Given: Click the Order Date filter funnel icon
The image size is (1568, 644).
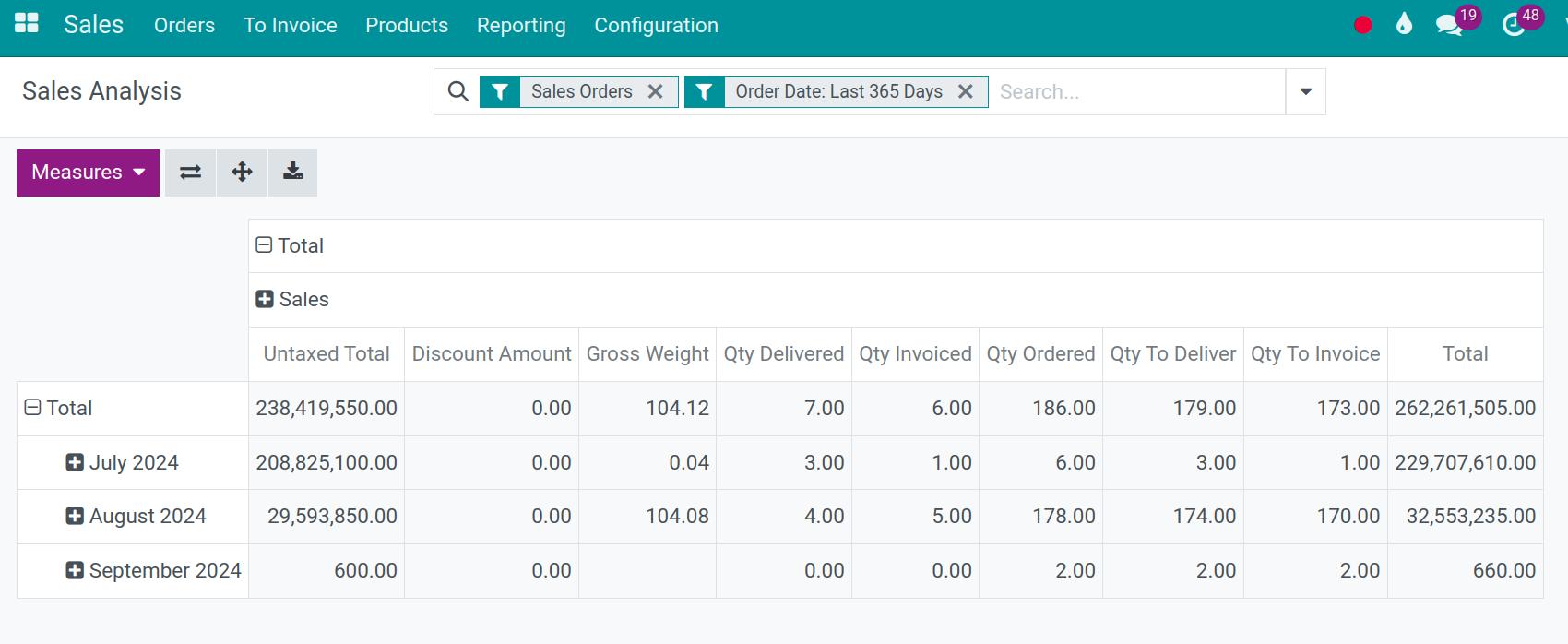Looking at the screenshot, I should coord(705,91).
